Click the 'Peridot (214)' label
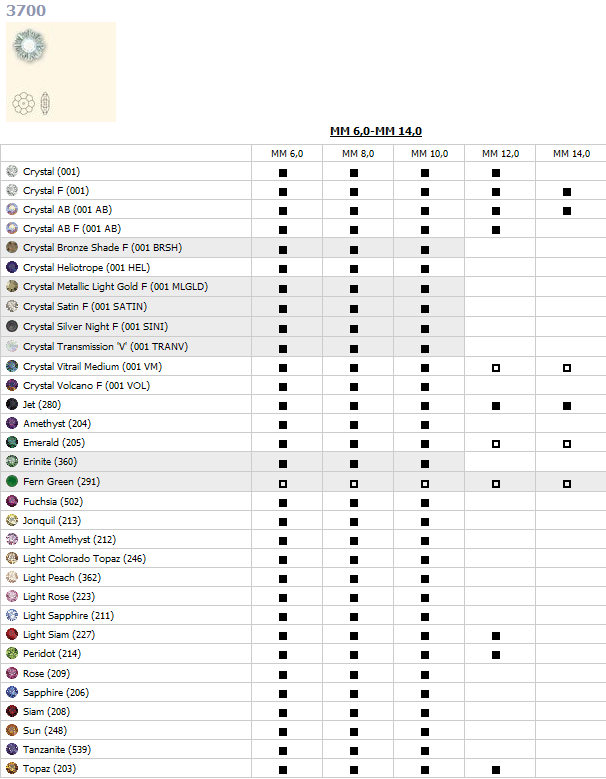This screenshot has height=779, width=606. point(52,653)
